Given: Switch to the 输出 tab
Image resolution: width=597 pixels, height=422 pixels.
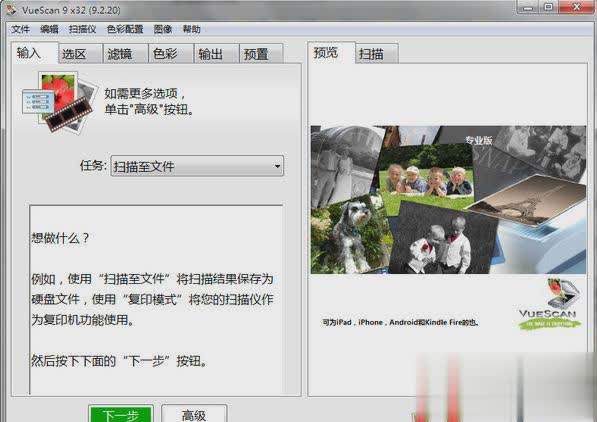Looking at the screenshot, I should [x=217, y=54].
